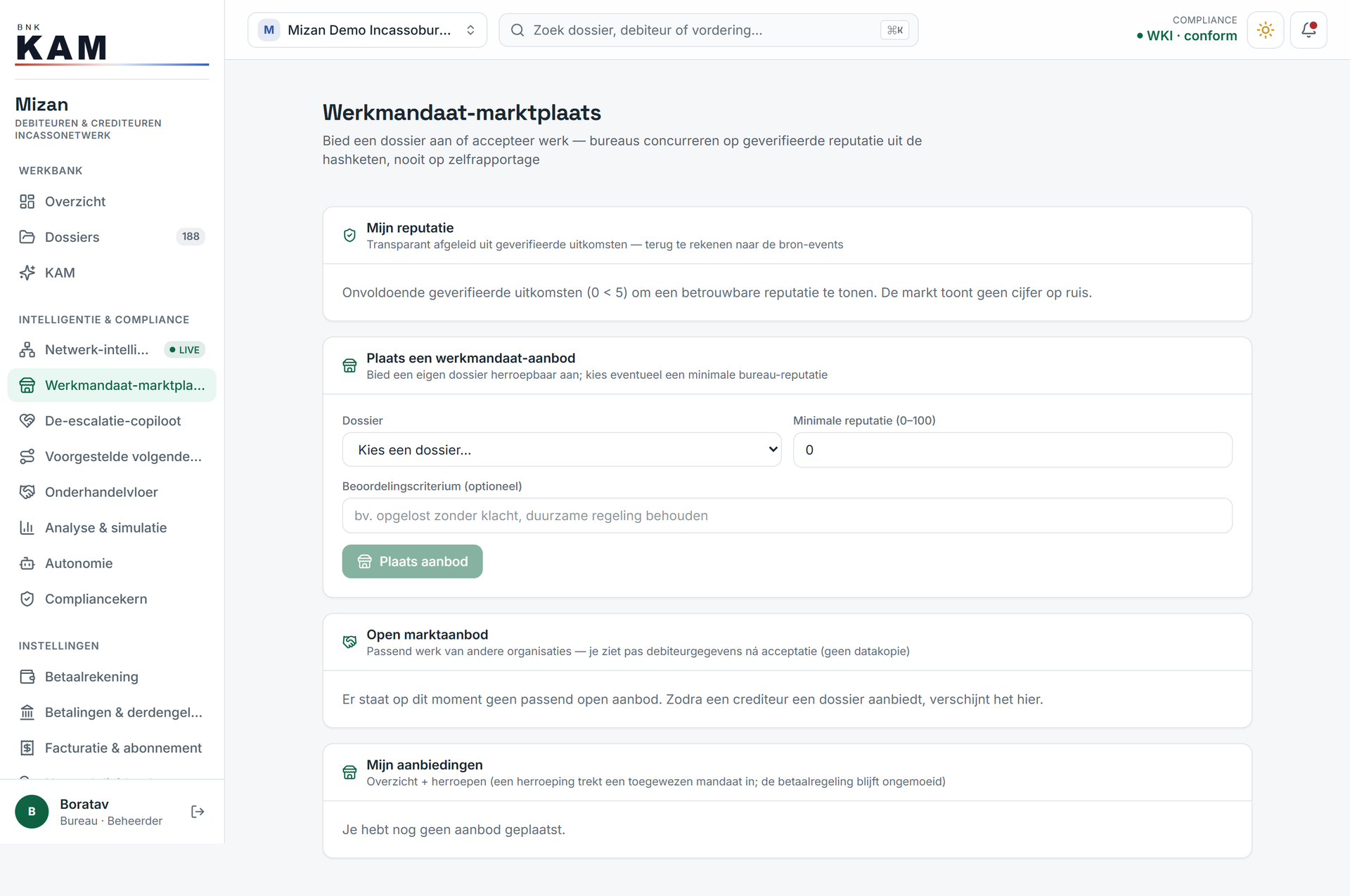The width and height of the screenshot is (1350, 896).
Task: Open Facturatie & abonnement settings
Action: tap(112, 748)
